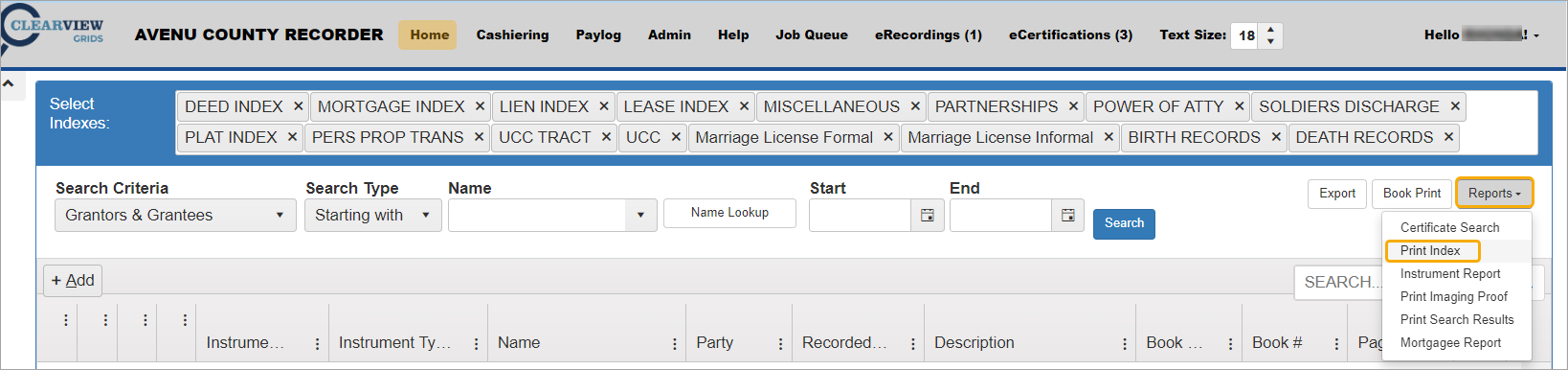
Task: Open the End date calendar picker
Action: click(x=1067, y=216)
